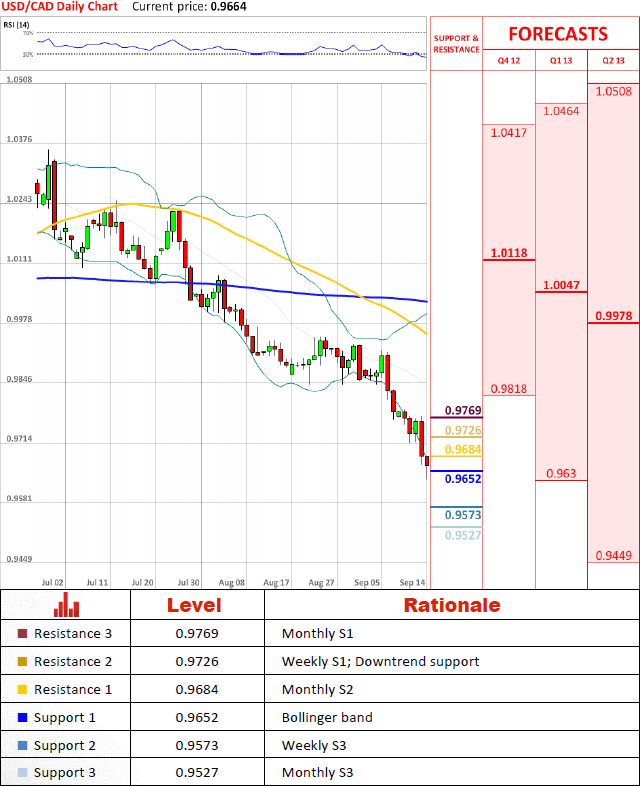Select the Level column header in table
The height and width of the screenshot is (786, 640).
coord(194,605)
